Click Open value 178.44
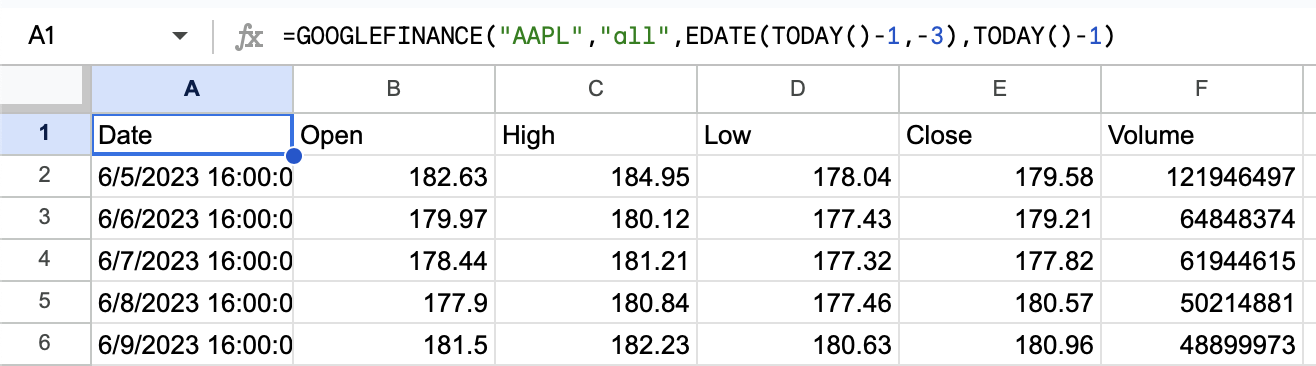The height and width of the screenshot is (366, 1316). (x=394, y=261)
